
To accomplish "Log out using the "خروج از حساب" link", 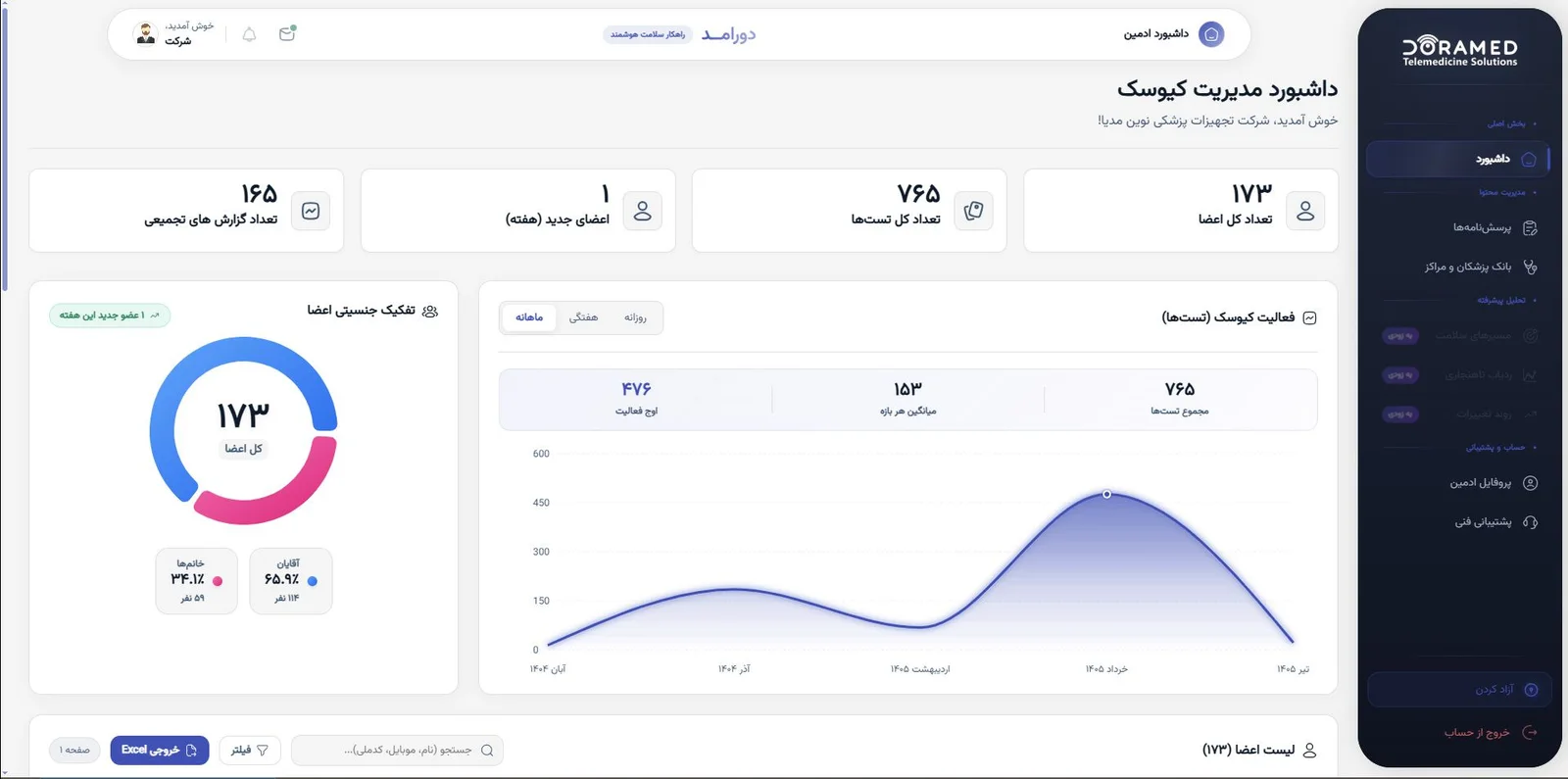I will coord(1490,733).
